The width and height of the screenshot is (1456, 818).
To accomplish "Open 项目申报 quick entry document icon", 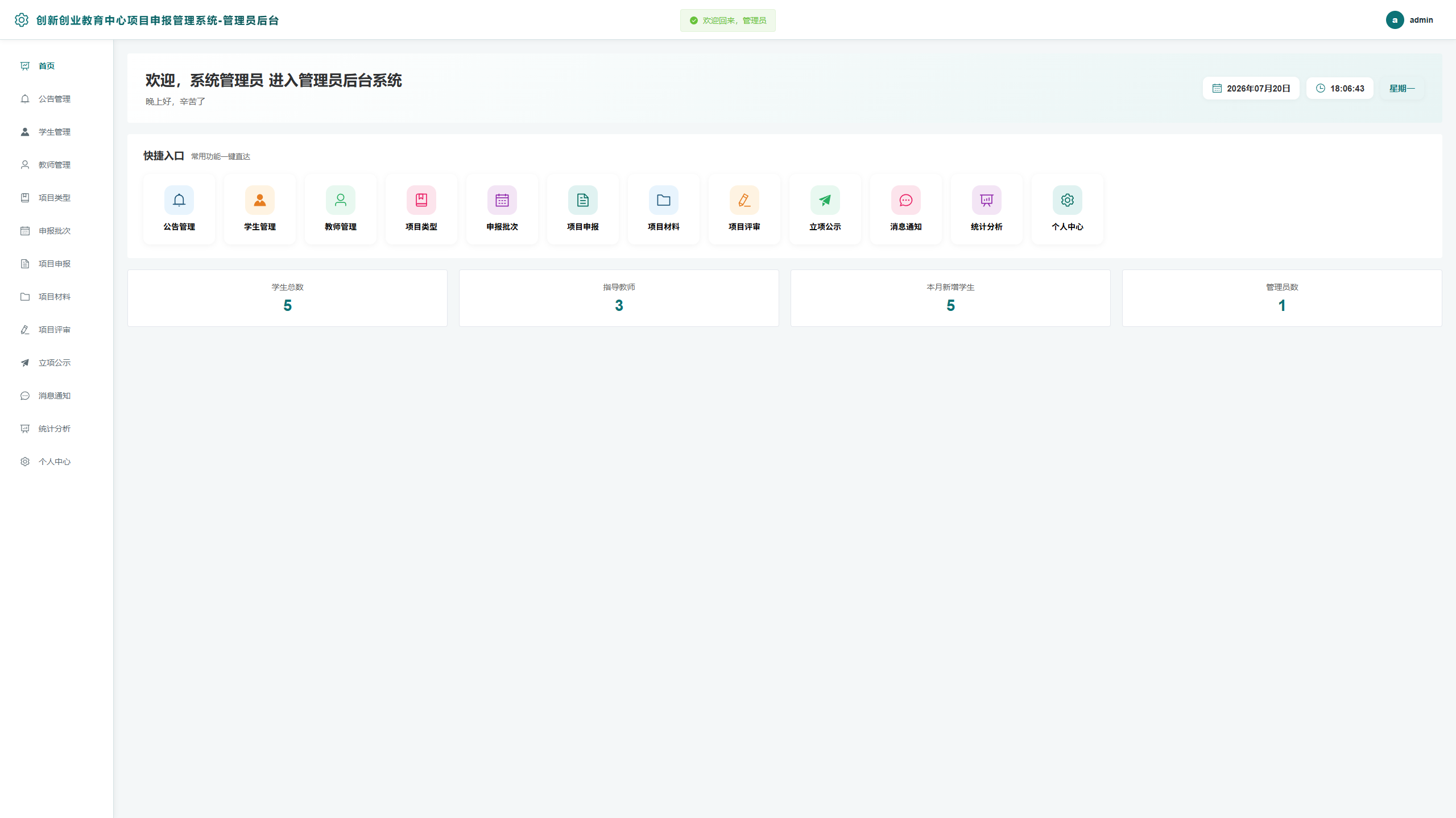I will tap(583, 200).
